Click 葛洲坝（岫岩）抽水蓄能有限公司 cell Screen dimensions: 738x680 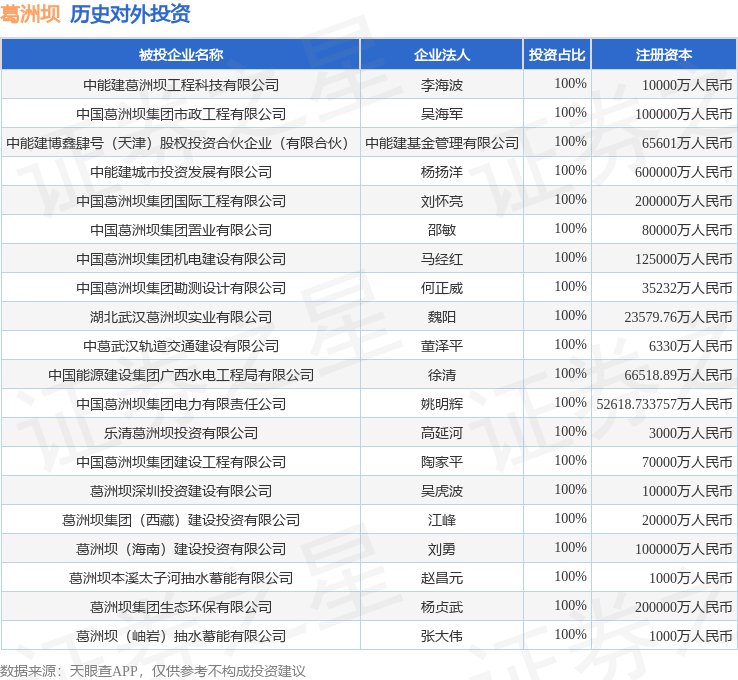coord(181,636)
